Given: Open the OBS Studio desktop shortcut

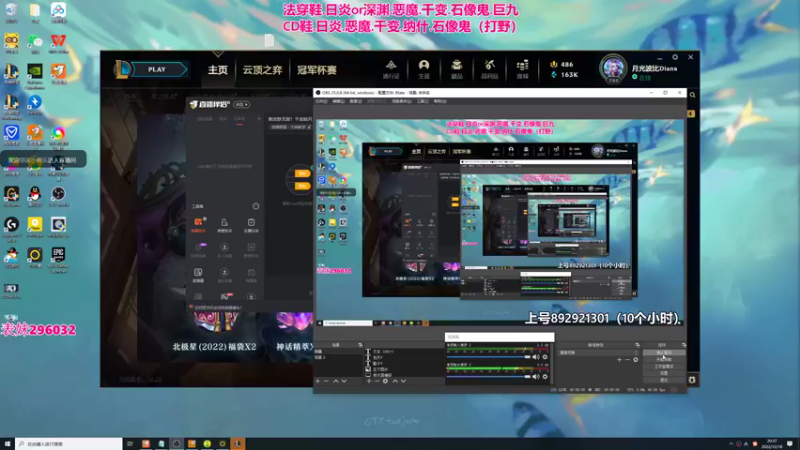Looking at the screenshot, I should pos(58,196).
